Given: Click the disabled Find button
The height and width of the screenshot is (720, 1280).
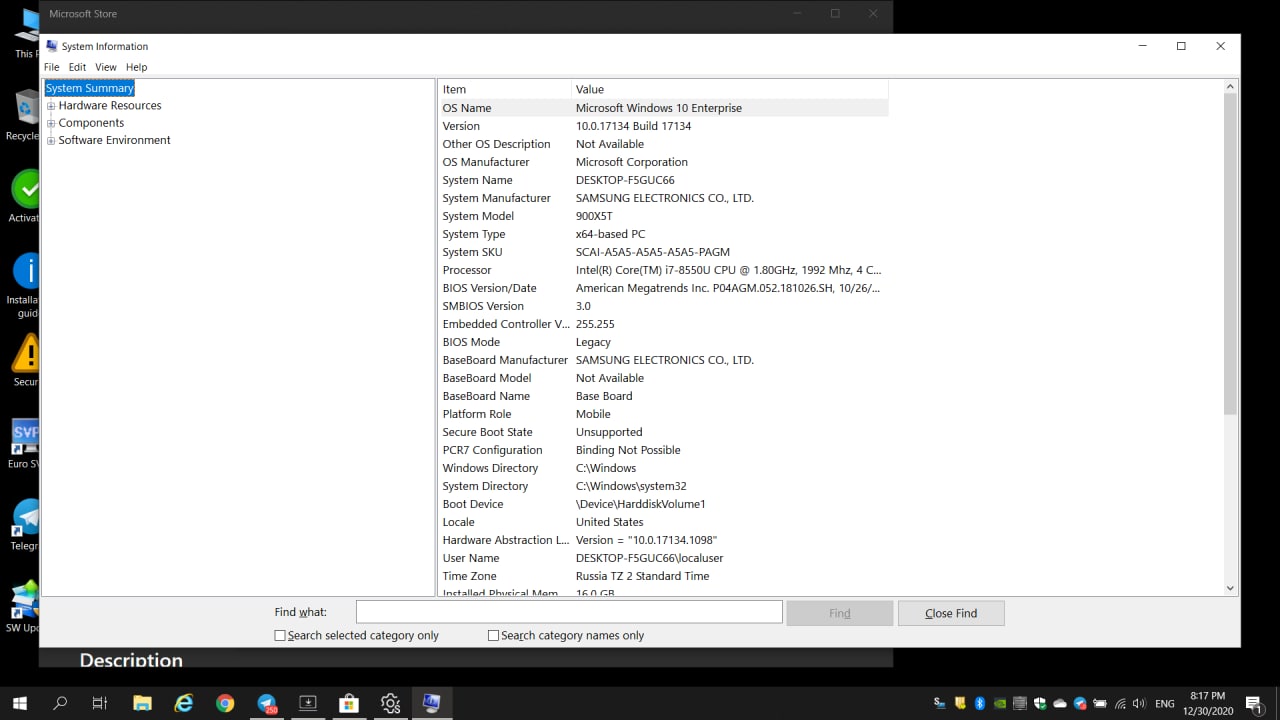Looking at the screenshot, I should click(x=840, y=613).
